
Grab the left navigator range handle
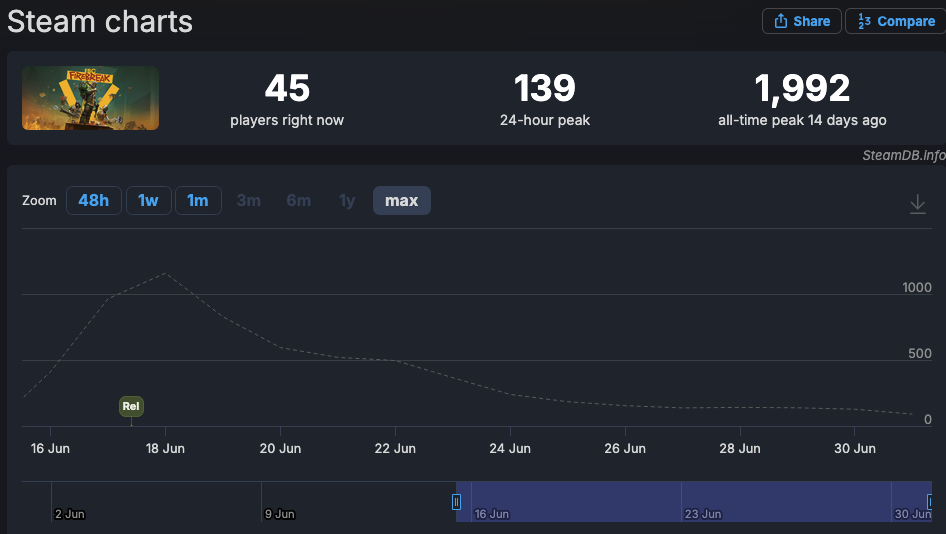[456, 501]
